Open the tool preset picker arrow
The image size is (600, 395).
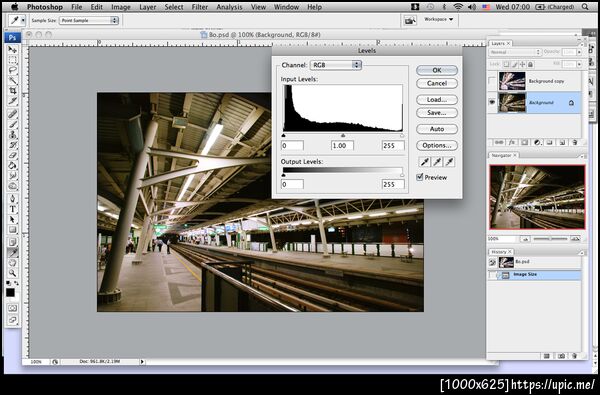(x=23, y=20)
